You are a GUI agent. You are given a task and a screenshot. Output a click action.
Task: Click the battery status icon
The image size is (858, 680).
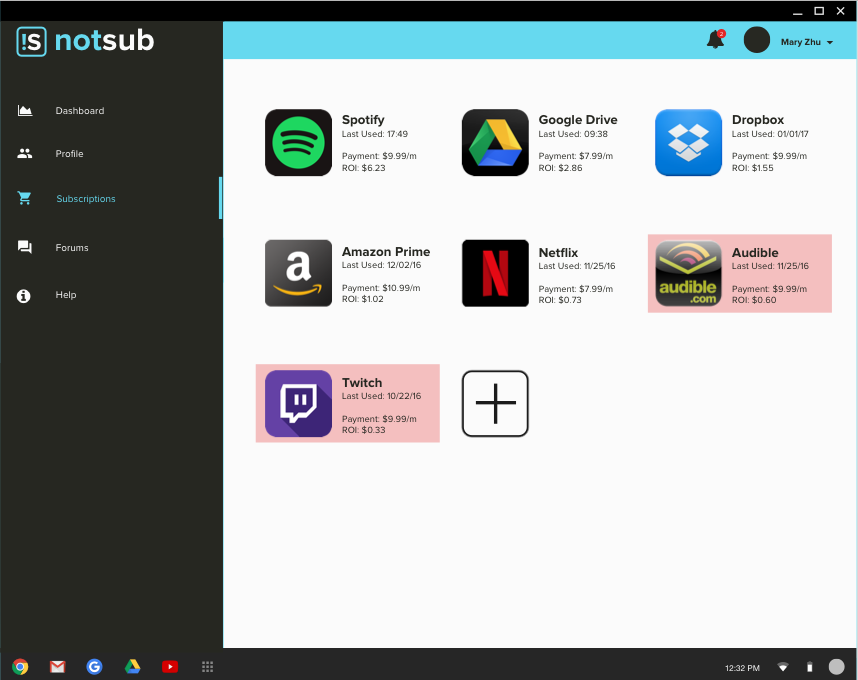pyautogui.click(x=810, y=667)
